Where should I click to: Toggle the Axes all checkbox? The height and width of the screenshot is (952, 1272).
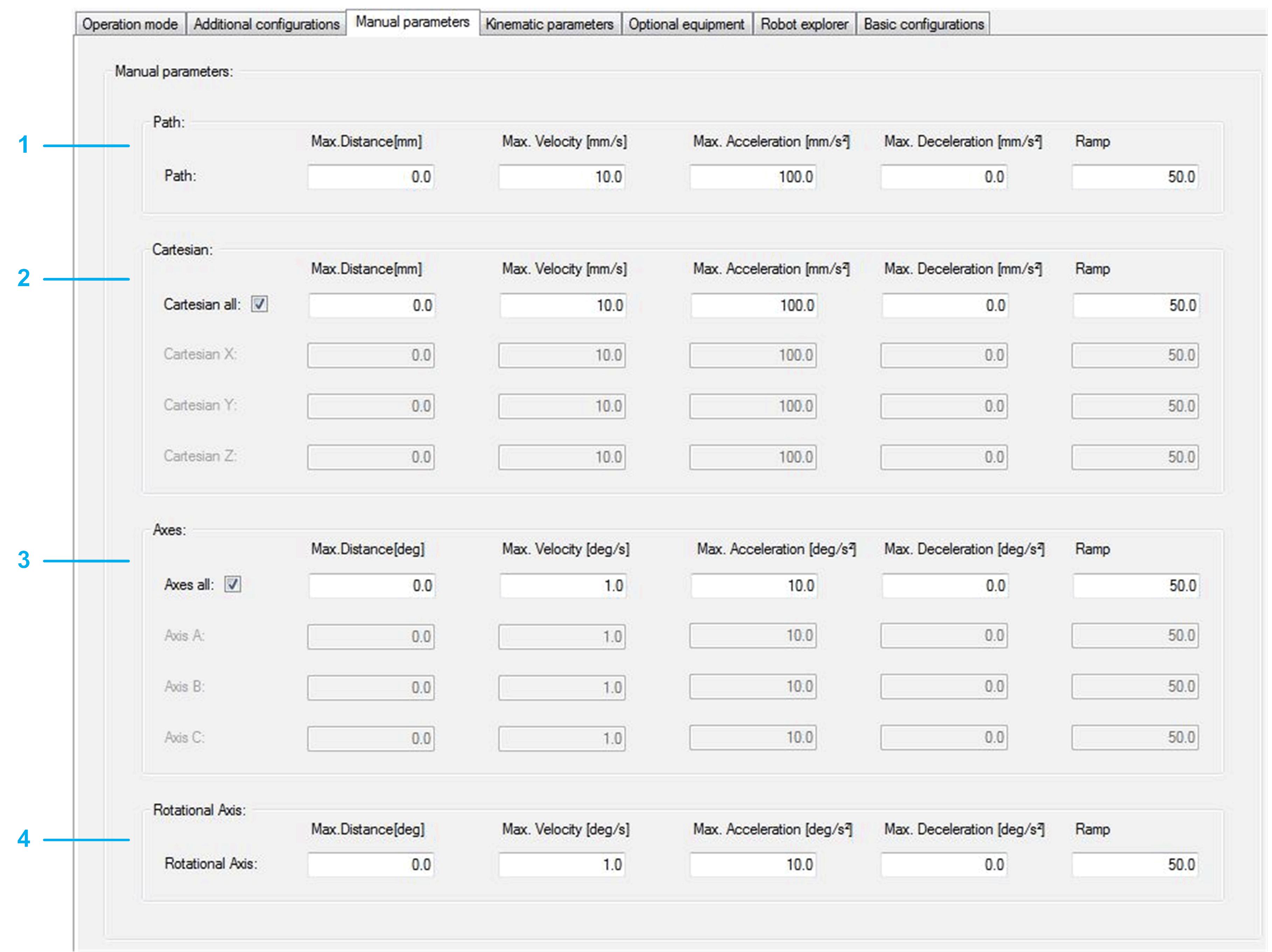pos(232,584)
